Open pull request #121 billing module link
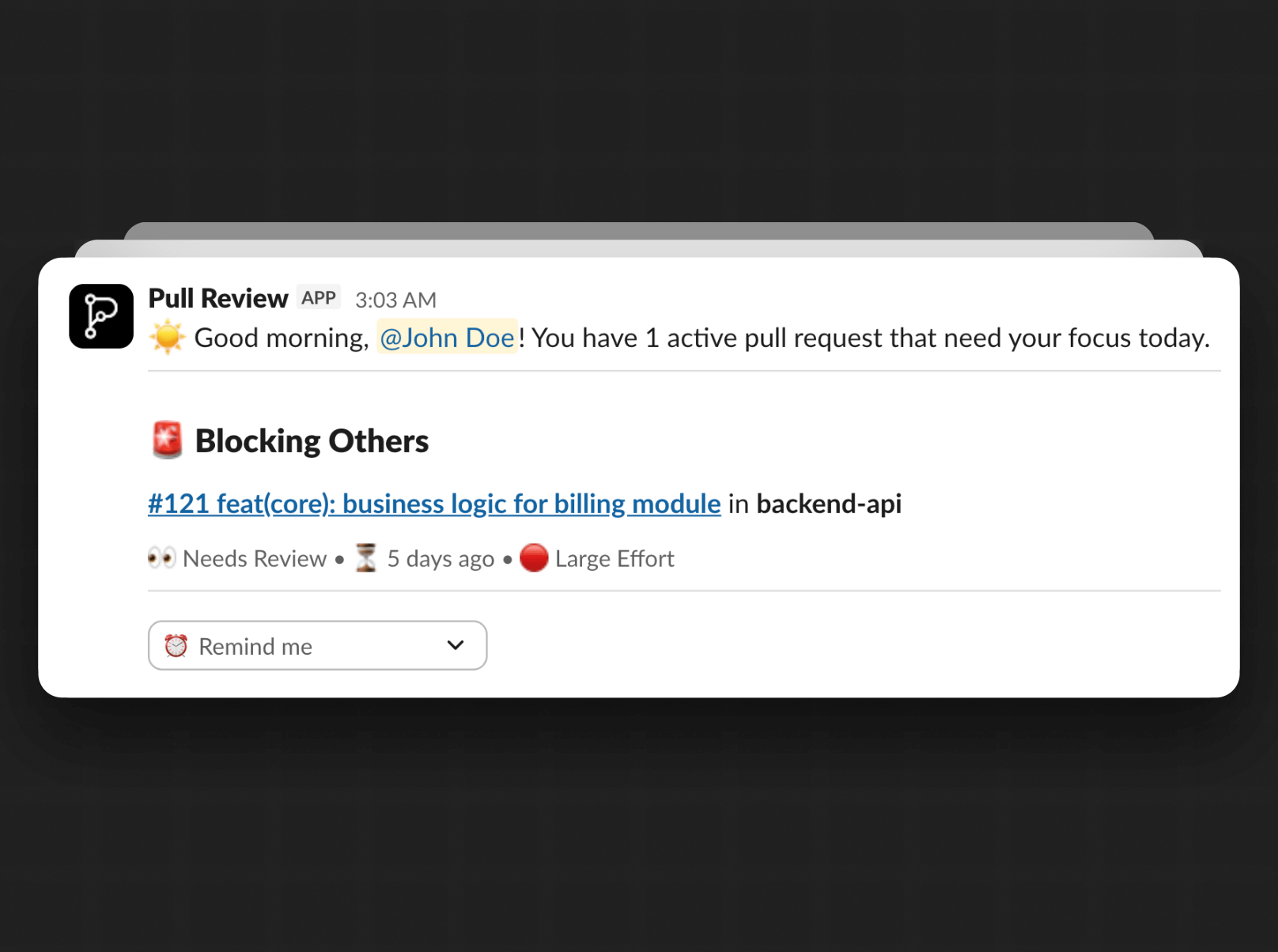 [434, 504]
